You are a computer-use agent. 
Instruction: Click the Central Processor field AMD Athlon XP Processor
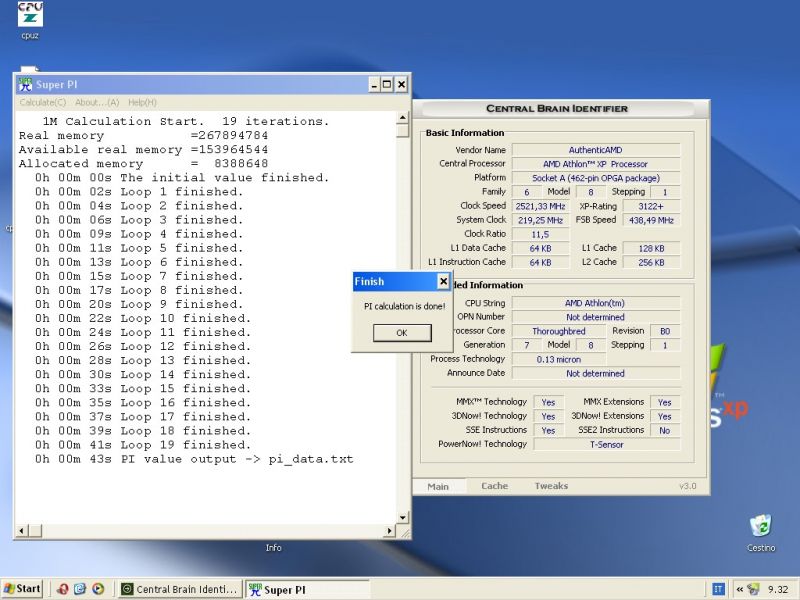(596, 164)
